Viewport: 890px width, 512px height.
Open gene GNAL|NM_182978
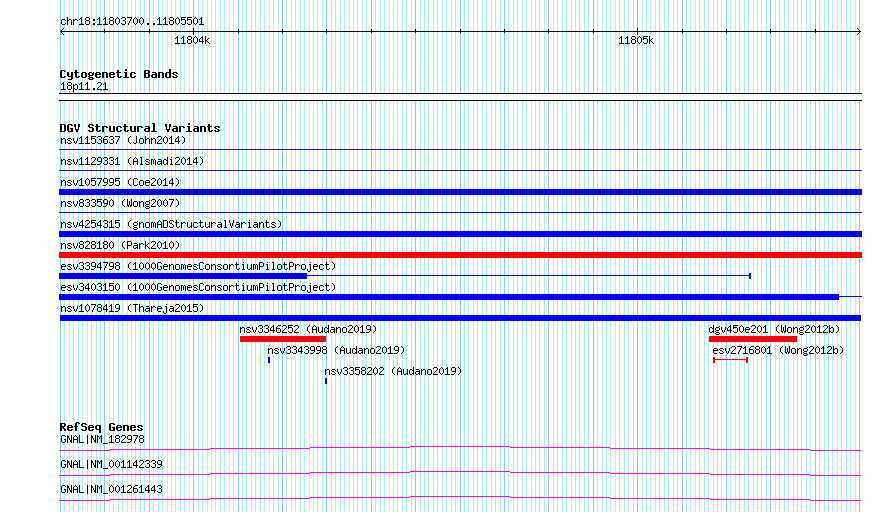pyautogui.click(x=102, y=439)
